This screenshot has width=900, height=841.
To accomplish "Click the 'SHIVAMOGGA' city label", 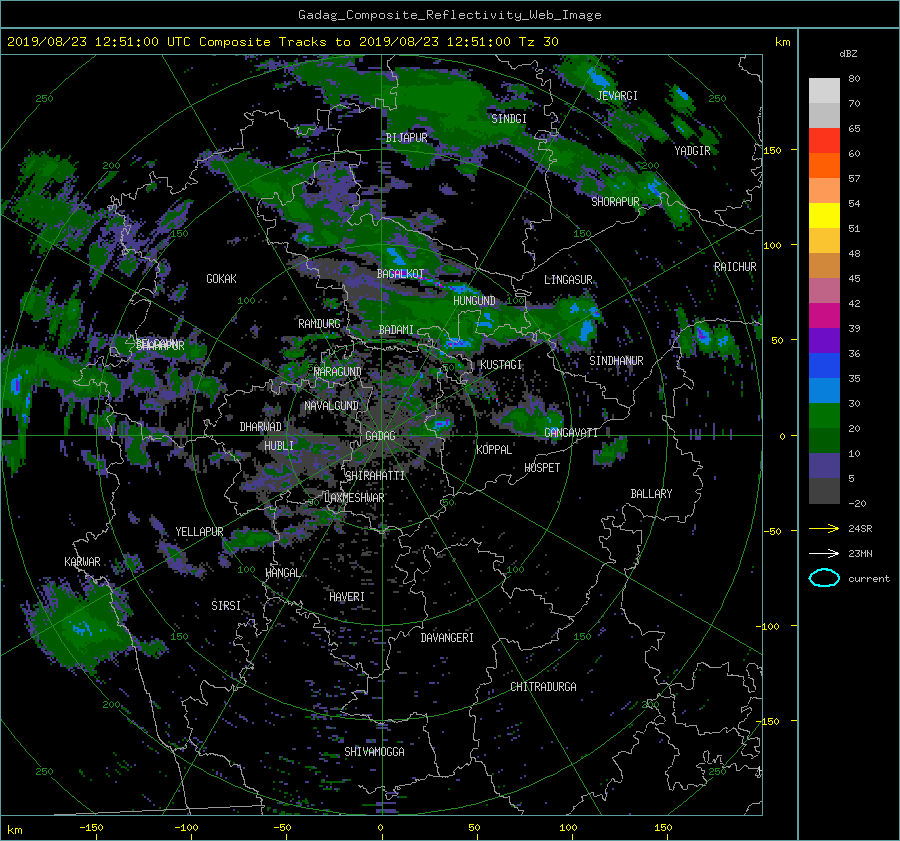I will 374,752.
